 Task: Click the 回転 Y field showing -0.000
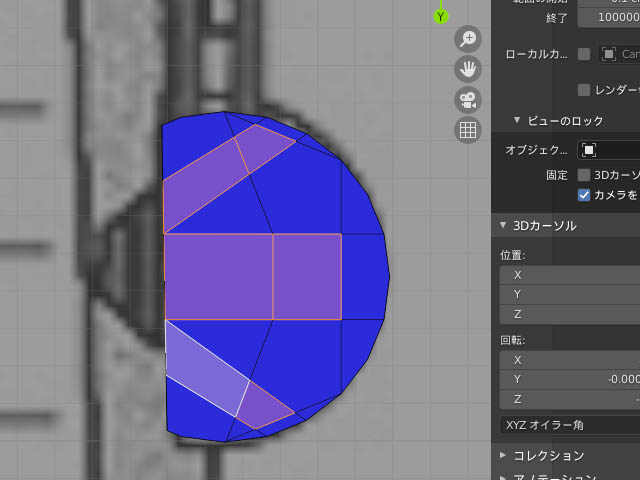click(570, 380)
